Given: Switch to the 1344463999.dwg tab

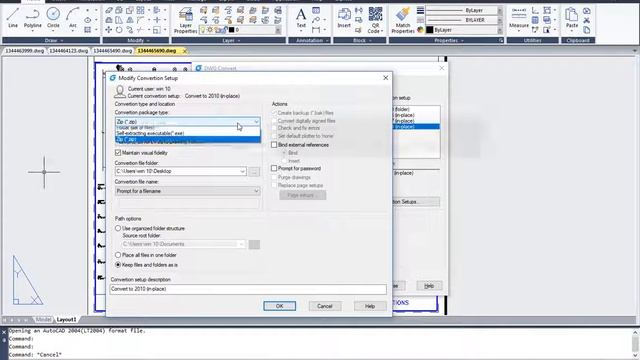Looking at the screenshot, I should (24, 51).
